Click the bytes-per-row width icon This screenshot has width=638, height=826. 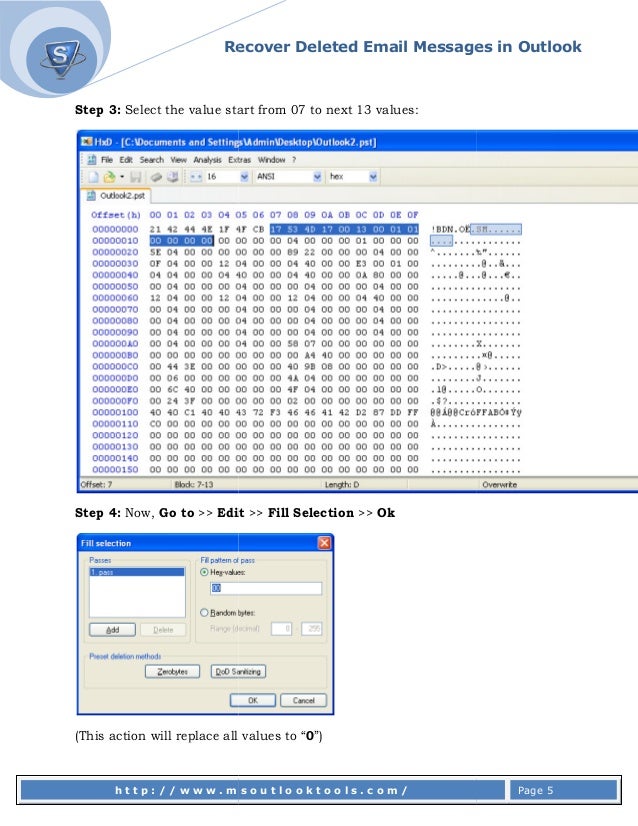[x=196, y=177]
